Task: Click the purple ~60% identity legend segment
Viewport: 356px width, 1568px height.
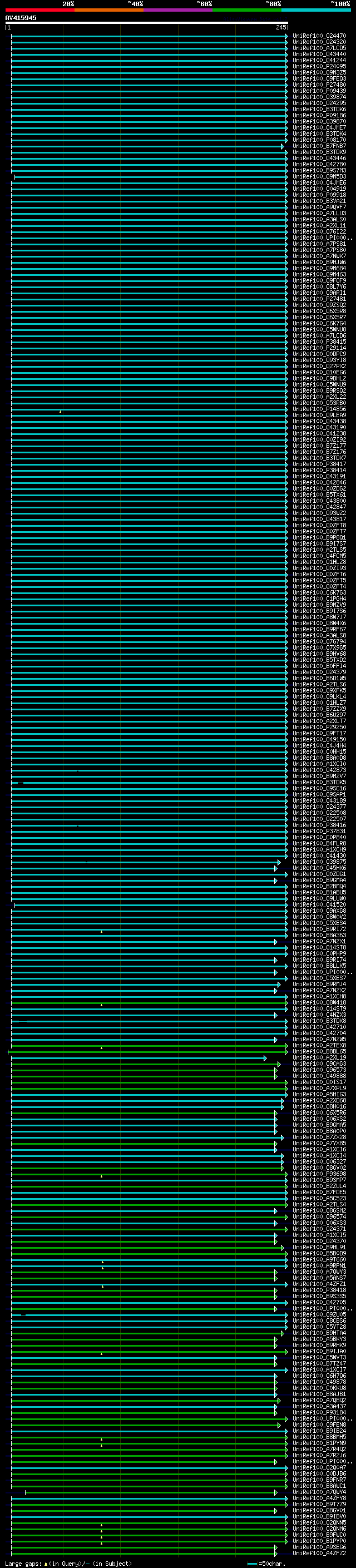Action: pos(177,10)
